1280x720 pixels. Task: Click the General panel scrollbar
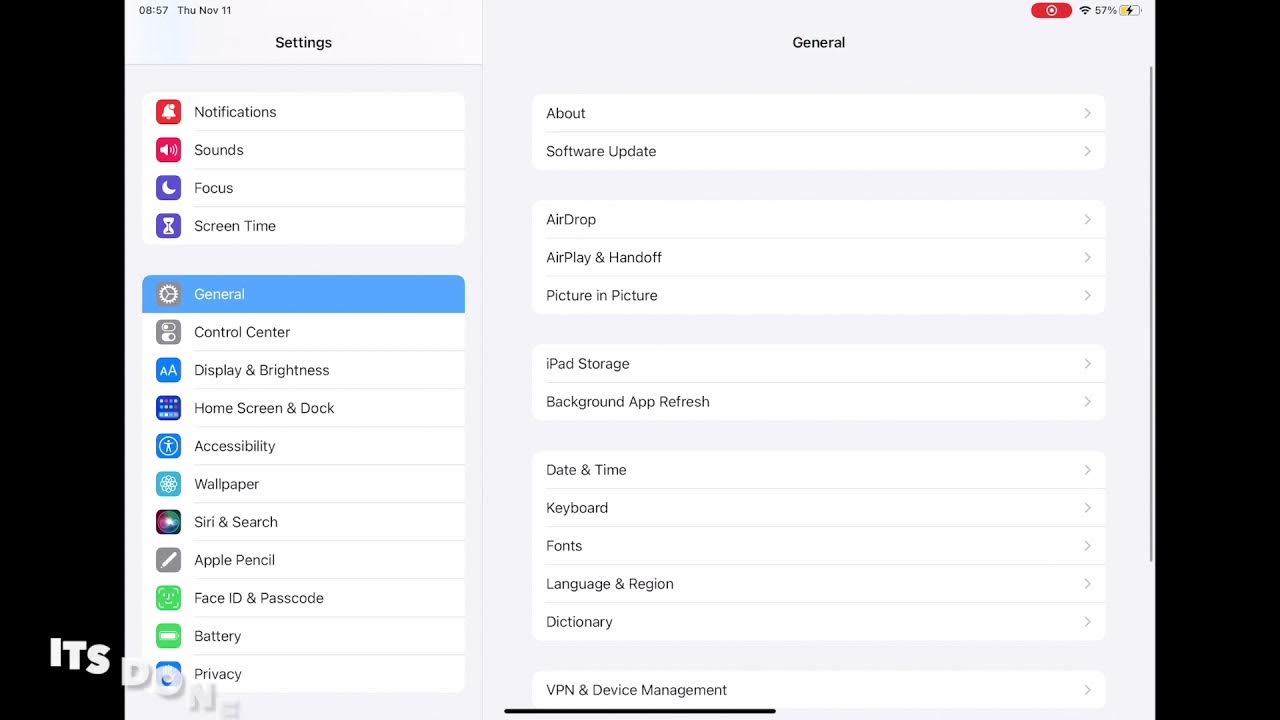tap(1151, 314)
